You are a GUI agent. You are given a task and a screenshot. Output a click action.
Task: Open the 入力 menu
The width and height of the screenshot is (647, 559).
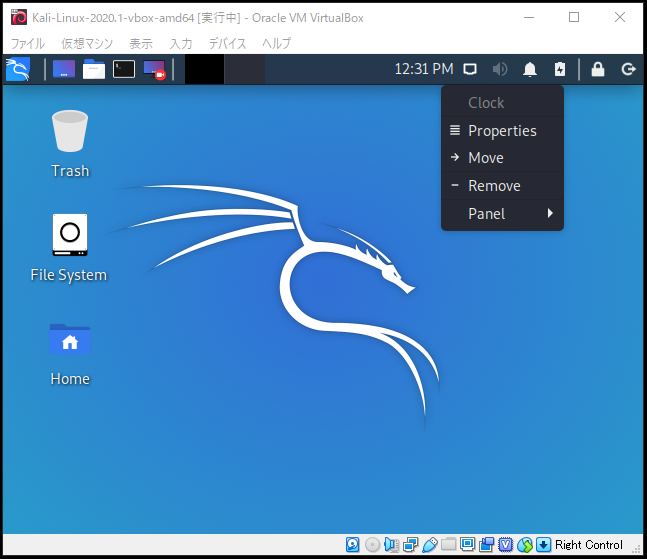coord(181,43)
